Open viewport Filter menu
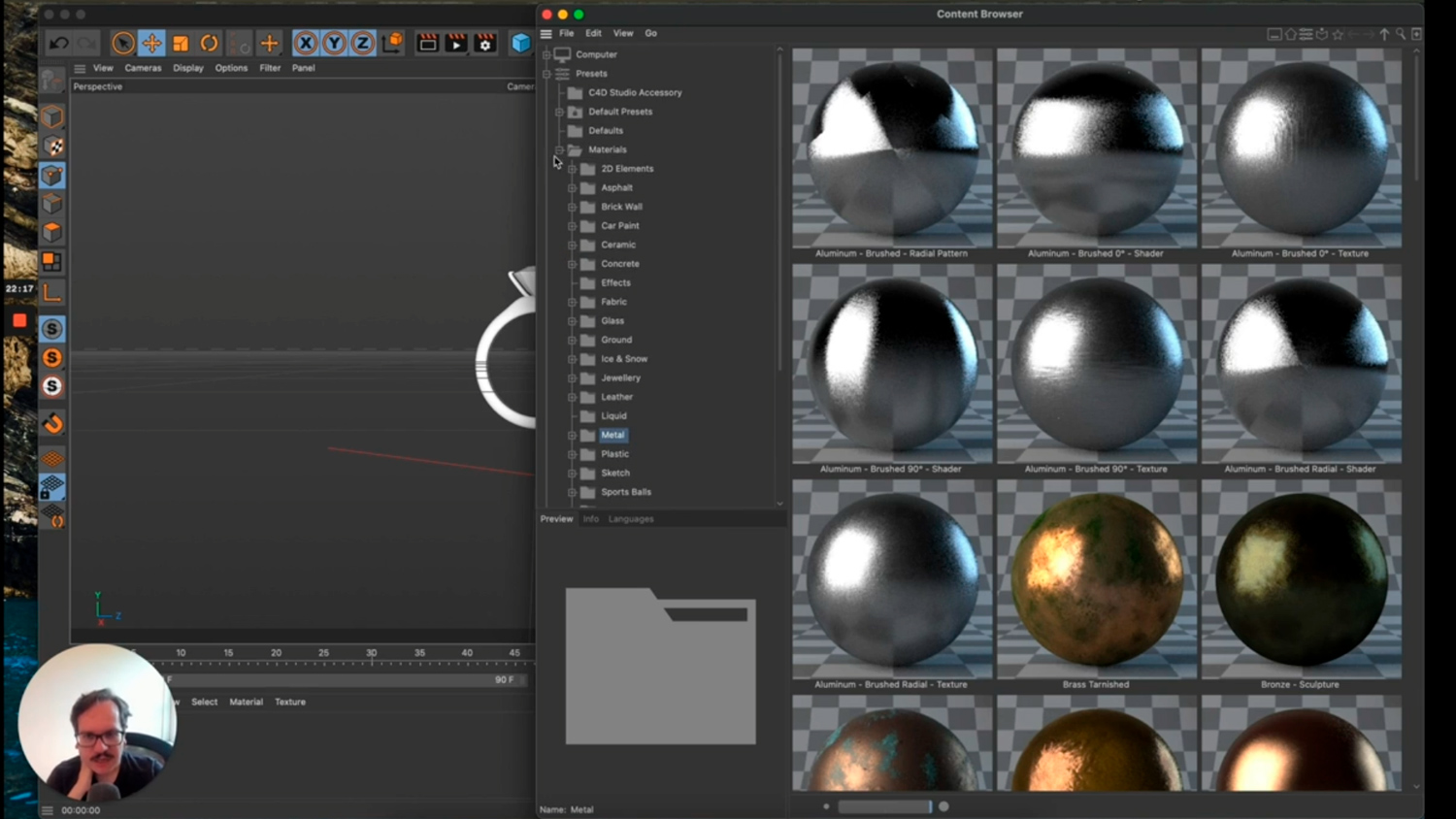This screenshot has height=819, width=1456. [x=270, y=68]
